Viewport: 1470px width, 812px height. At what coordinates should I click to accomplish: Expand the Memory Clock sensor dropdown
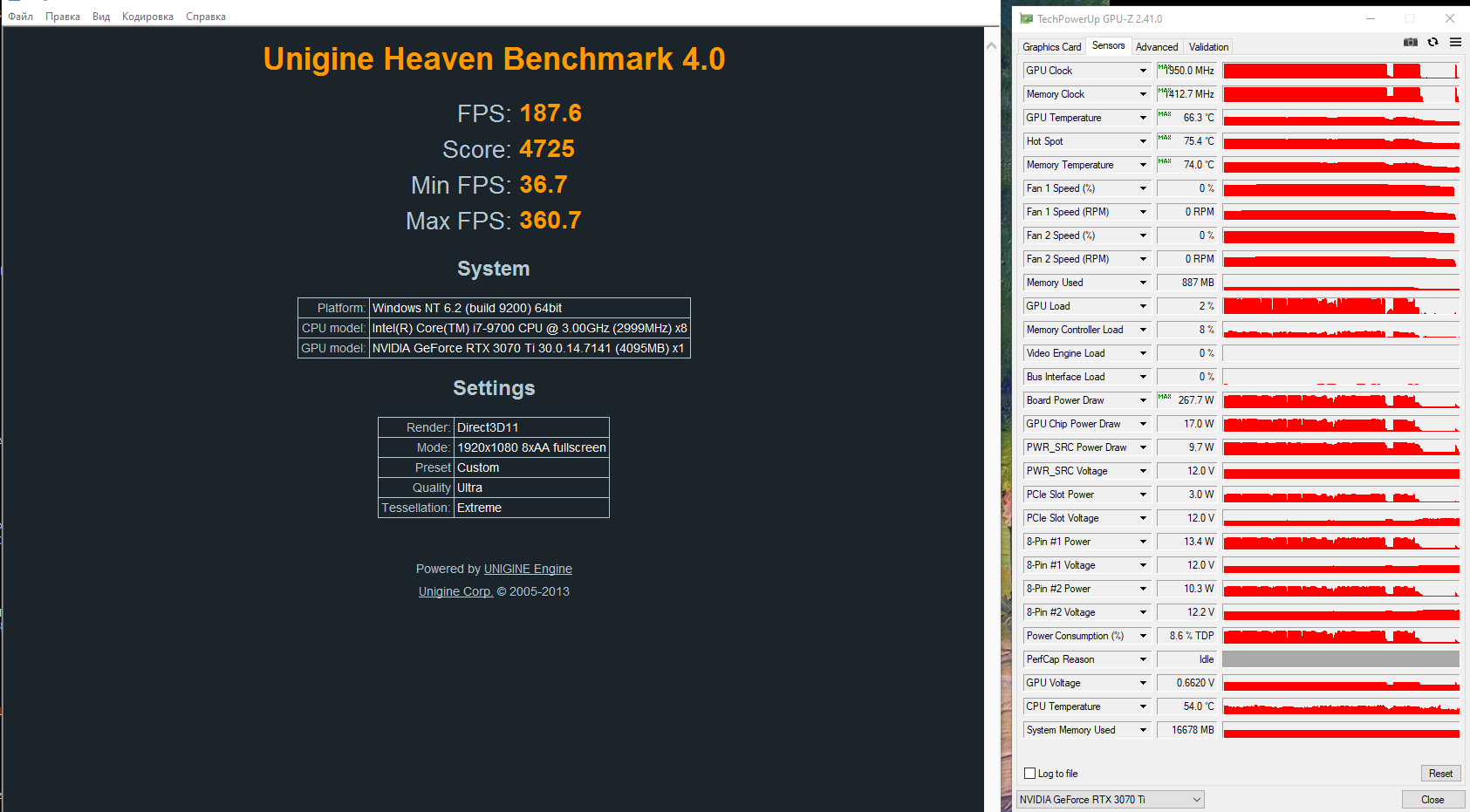1143,94
